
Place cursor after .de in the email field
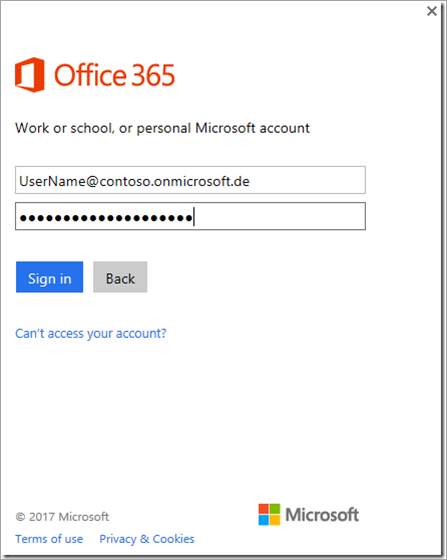point(250,181)
